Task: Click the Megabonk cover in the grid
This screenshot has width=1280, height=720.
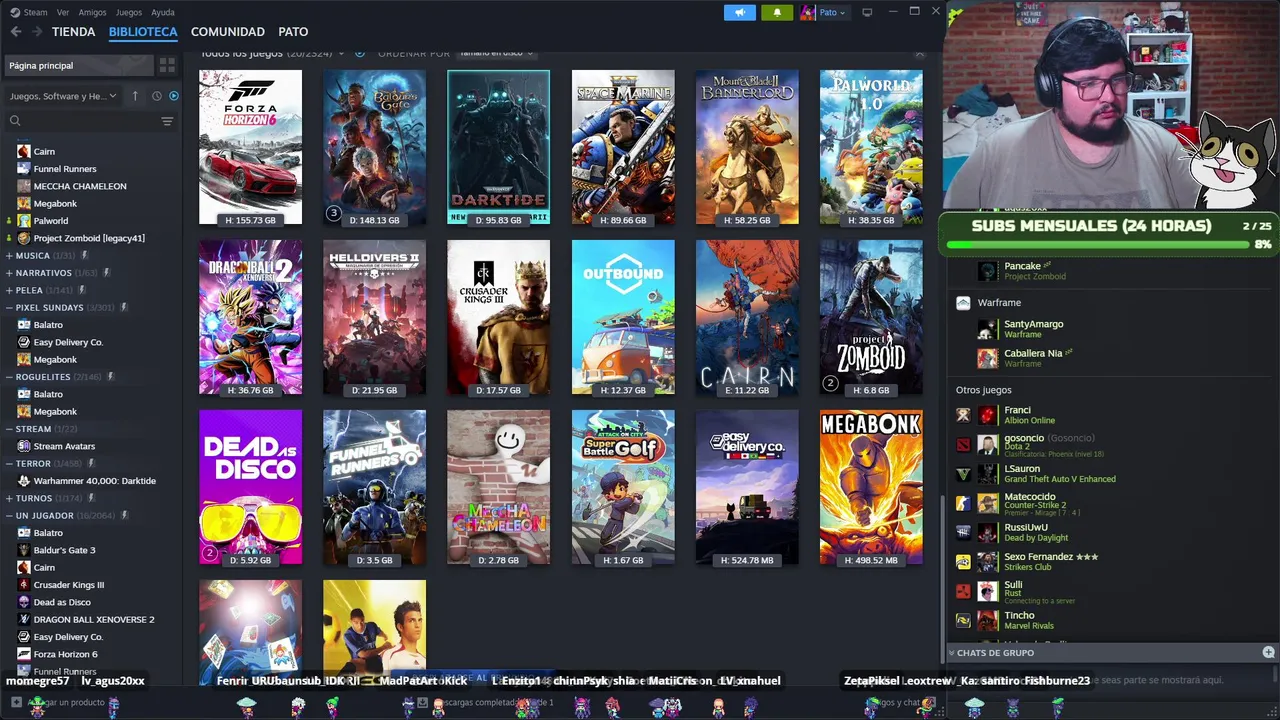Action: pyautogui.click(x=871, y=488)
